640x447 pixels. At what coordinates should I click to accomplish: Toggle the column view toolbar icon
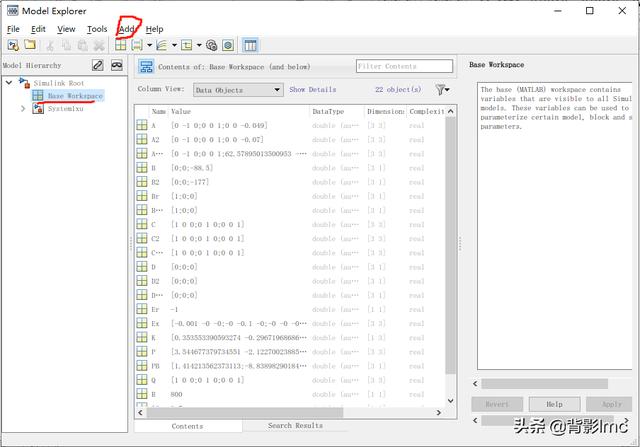(250, 45)
